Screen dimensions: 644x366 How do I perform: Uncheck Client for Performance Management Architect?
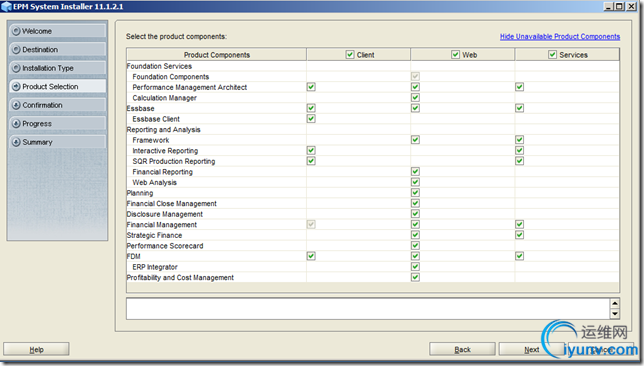pos(311,87)
